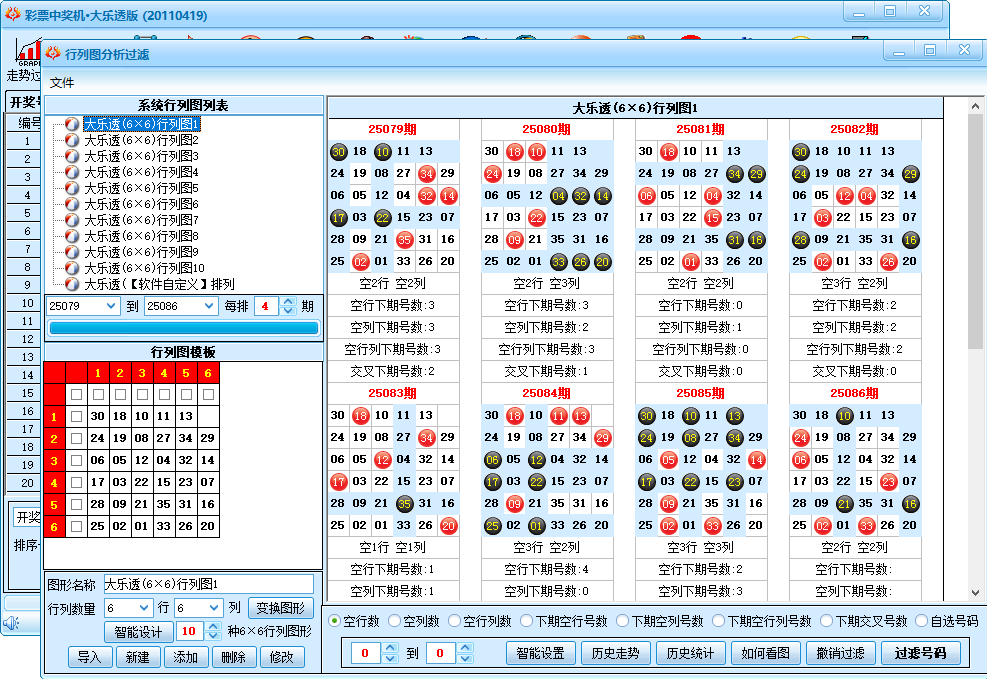Viewport: 987px width, 679px height.
Task: Click the 过滤号码 button
Action: [x=926, y=654]
